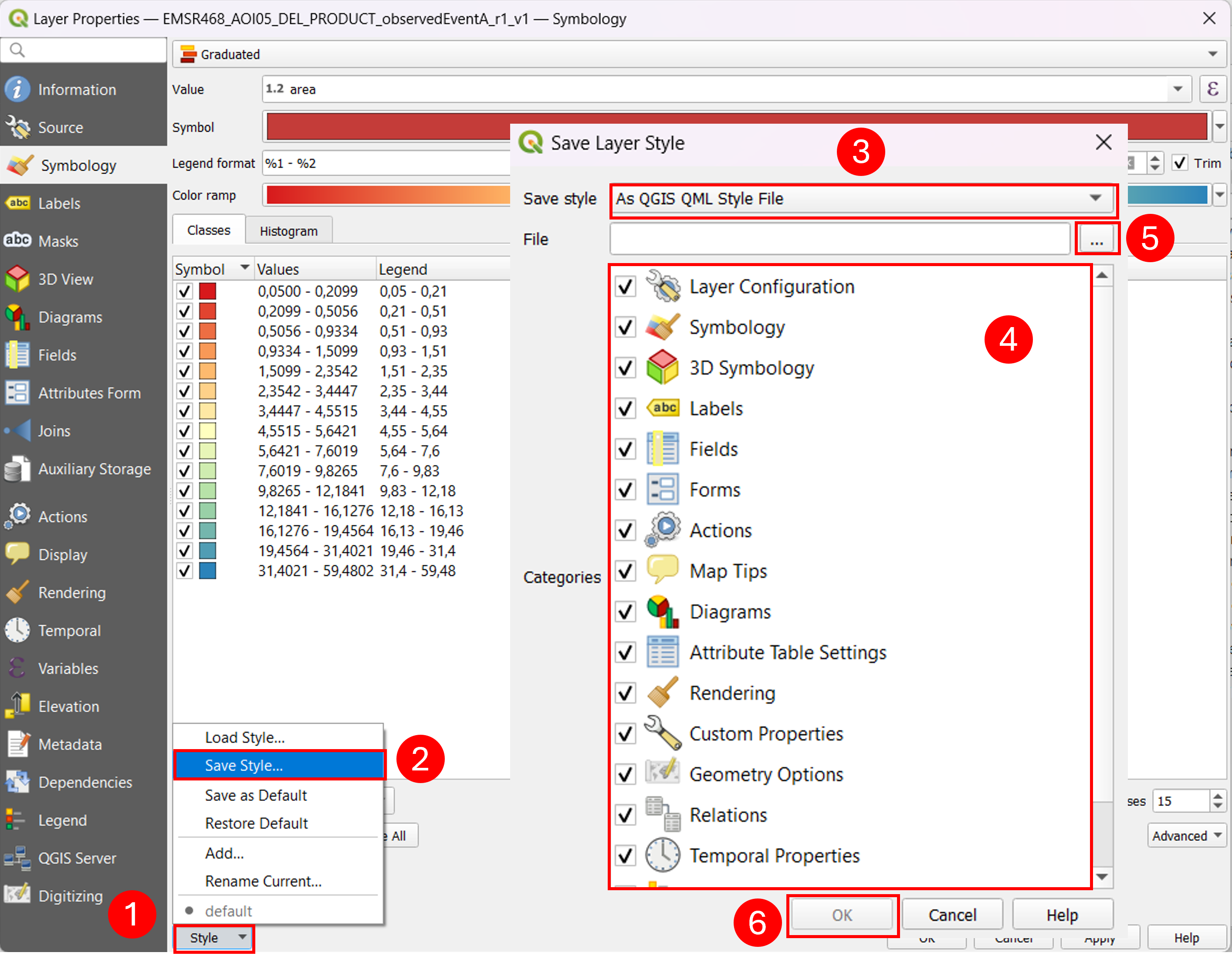Click the file browse ... button

(1096, 239)
